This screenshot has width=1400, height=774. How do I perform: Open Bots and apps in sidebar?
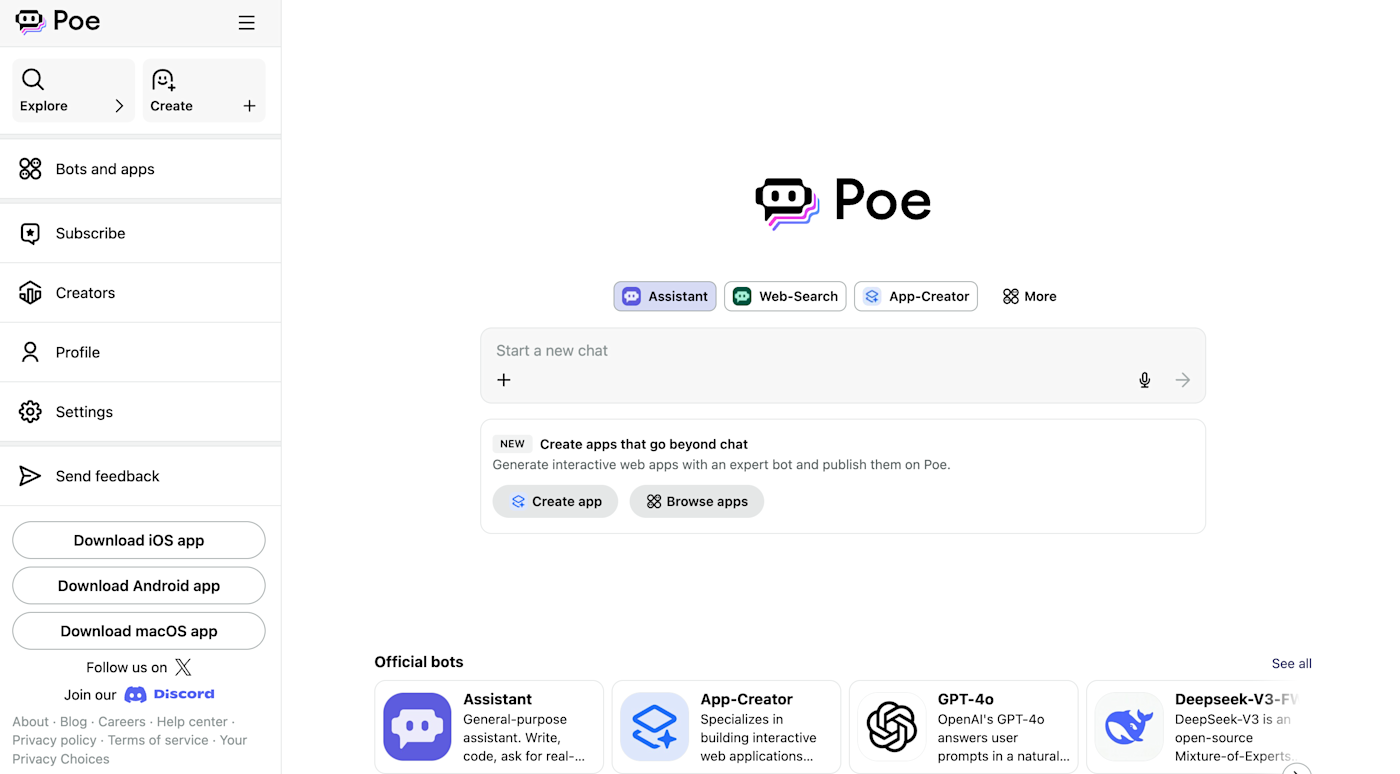140,169
